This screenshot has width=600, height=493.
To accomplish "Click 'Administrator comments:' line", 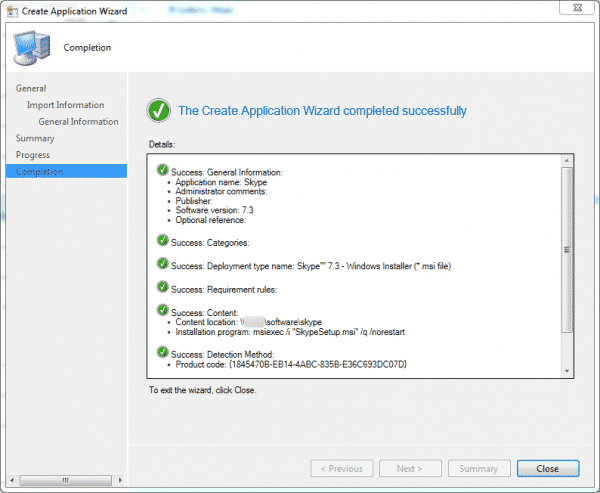I will pos(221,191).
